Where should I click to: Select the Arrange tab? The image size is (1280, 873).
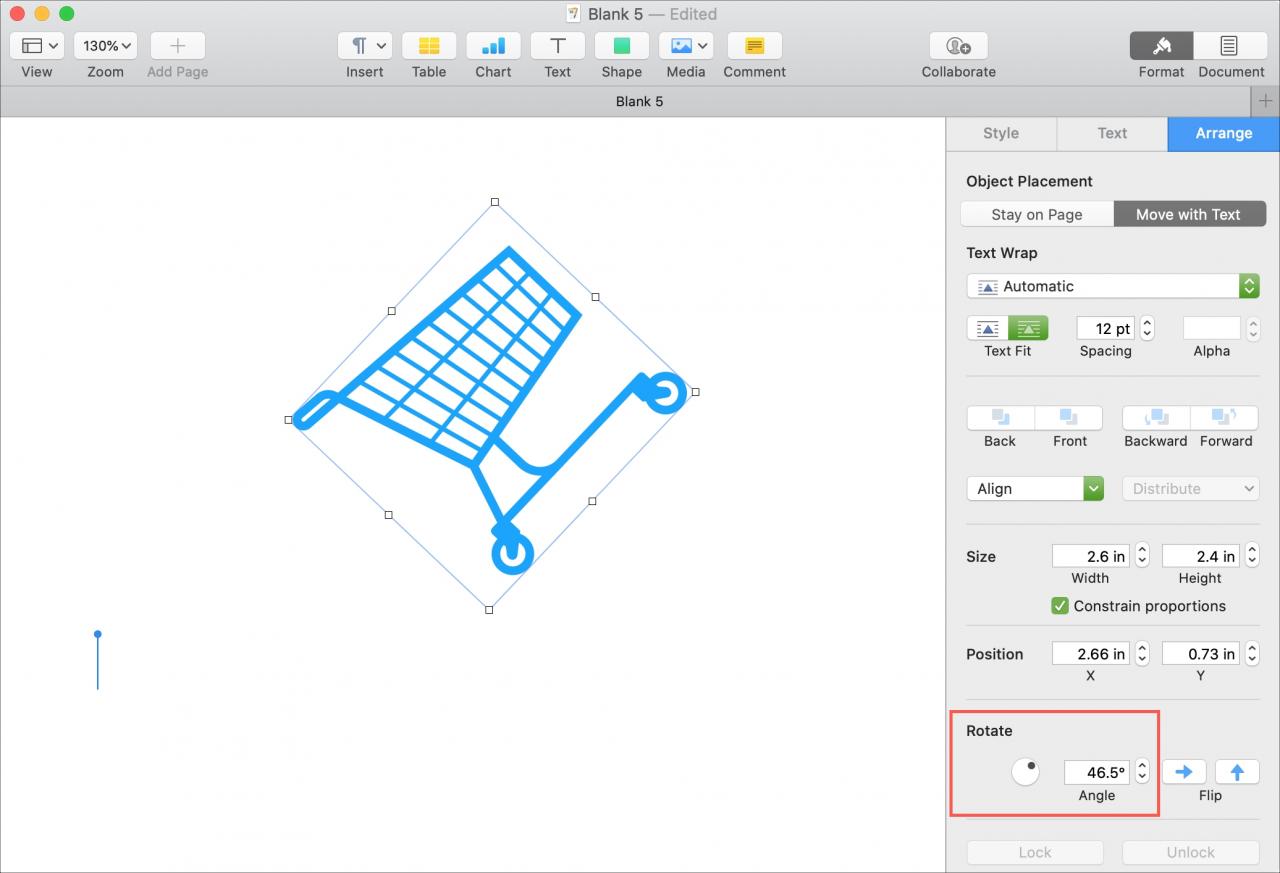pyautogui.click(x=1223, y=133)
